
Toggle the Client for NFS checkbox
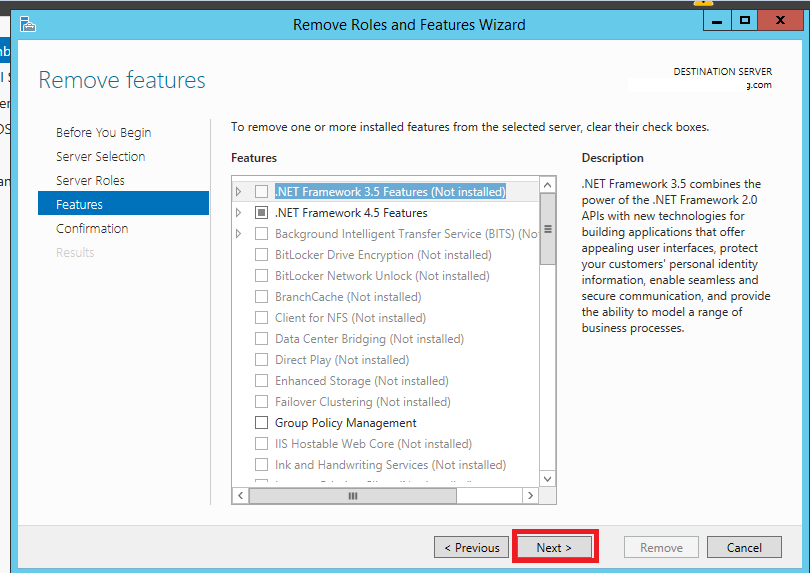[x=261, y=318]
